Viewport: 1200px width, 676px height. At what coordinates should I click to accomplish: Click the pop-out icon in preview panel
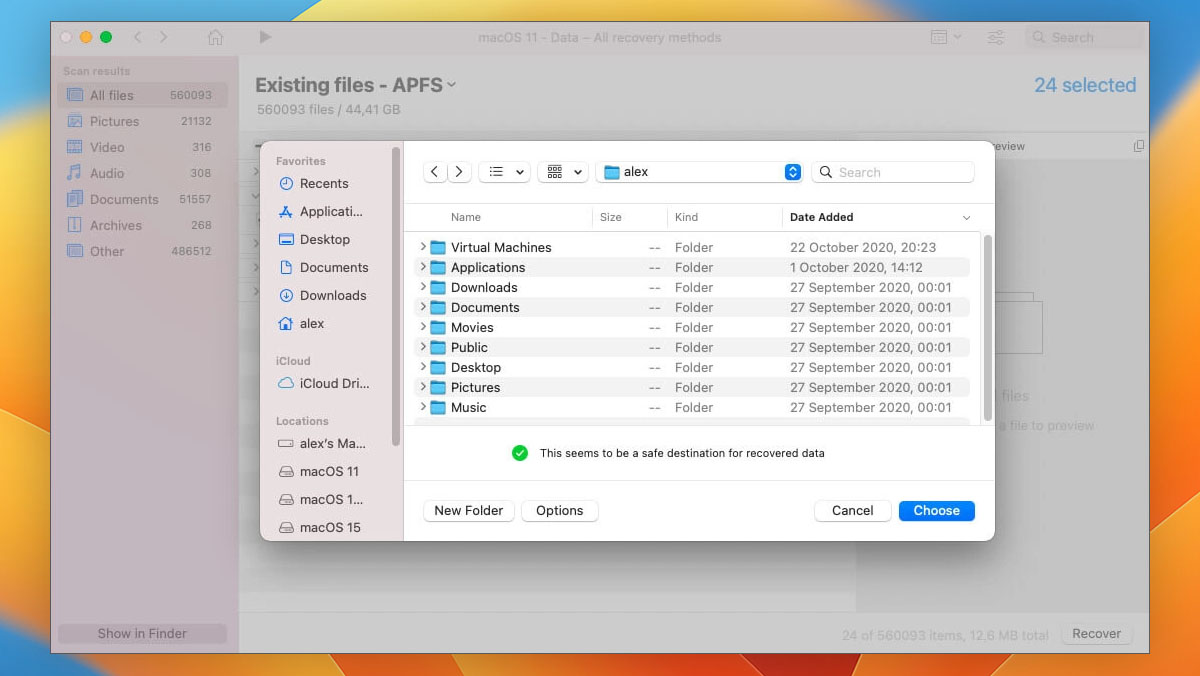[1138, 146]
